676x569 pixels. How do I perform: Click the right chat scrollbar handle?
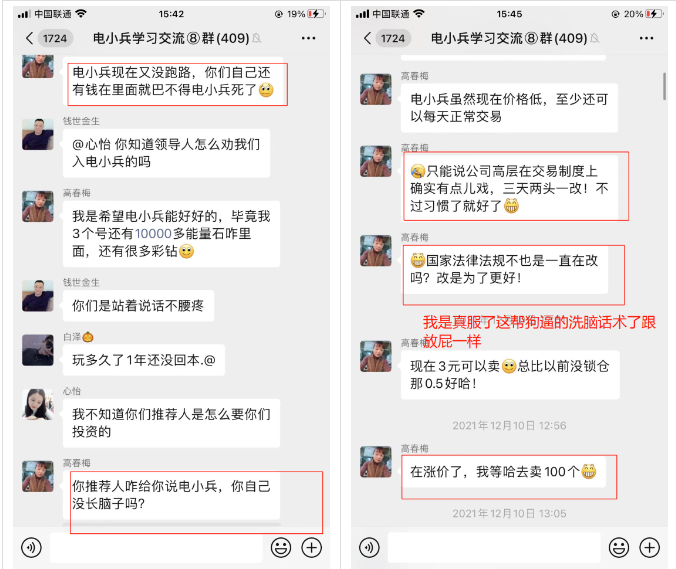pyautogui.click(x=664, y=86)
